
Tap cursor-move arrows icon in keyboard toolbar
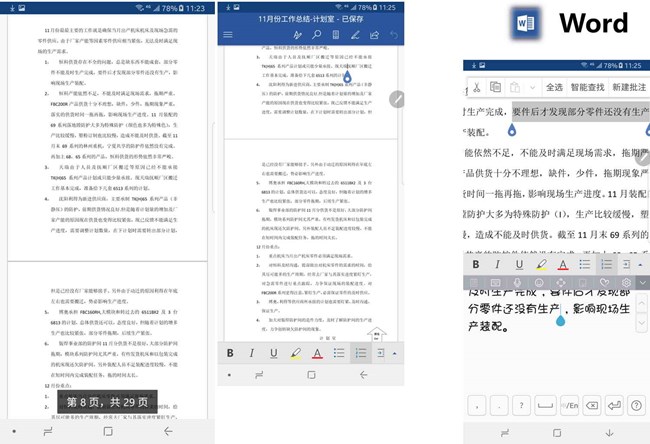pyautogui.click(x=561, y=283)
